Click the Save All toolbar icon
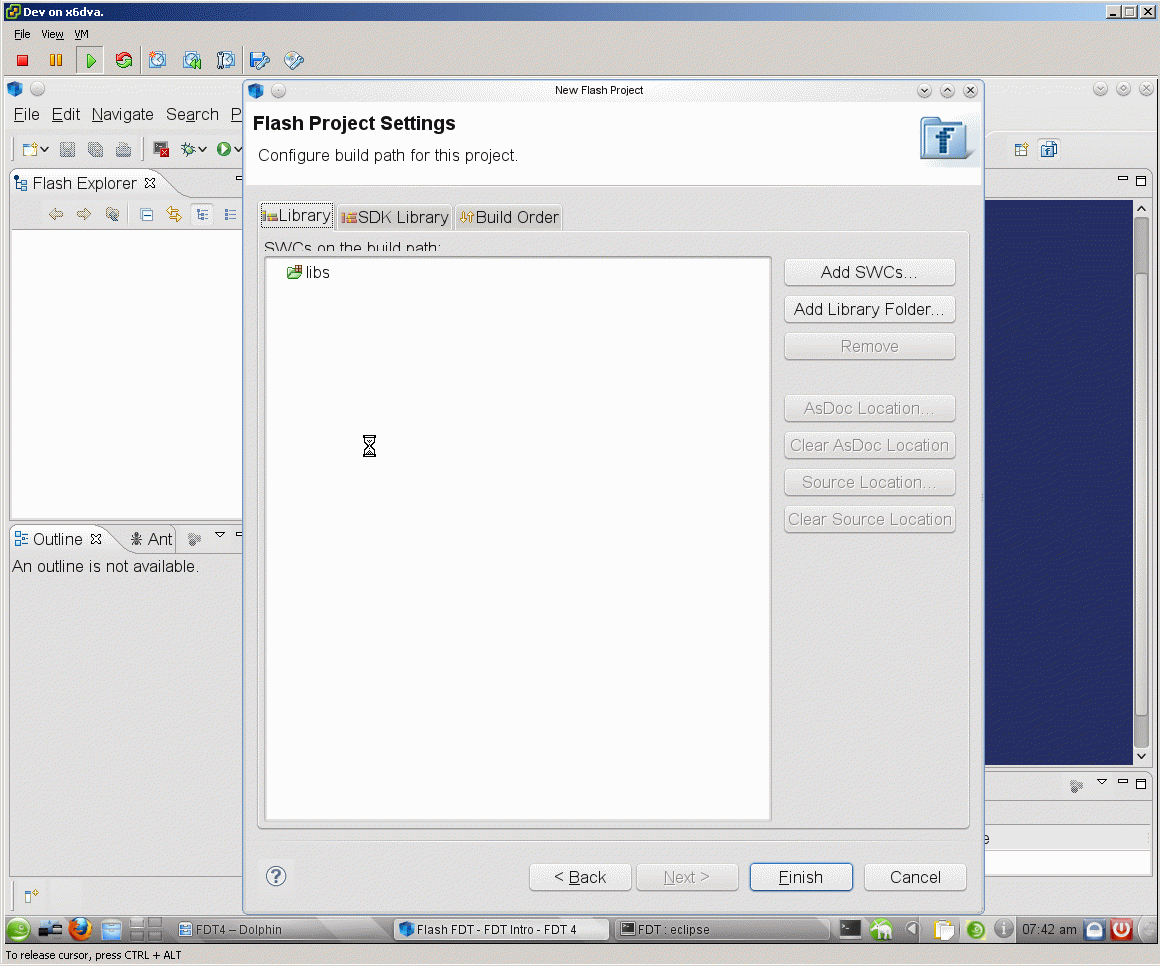Screen dimensions: 1160x966 (95, 149)
